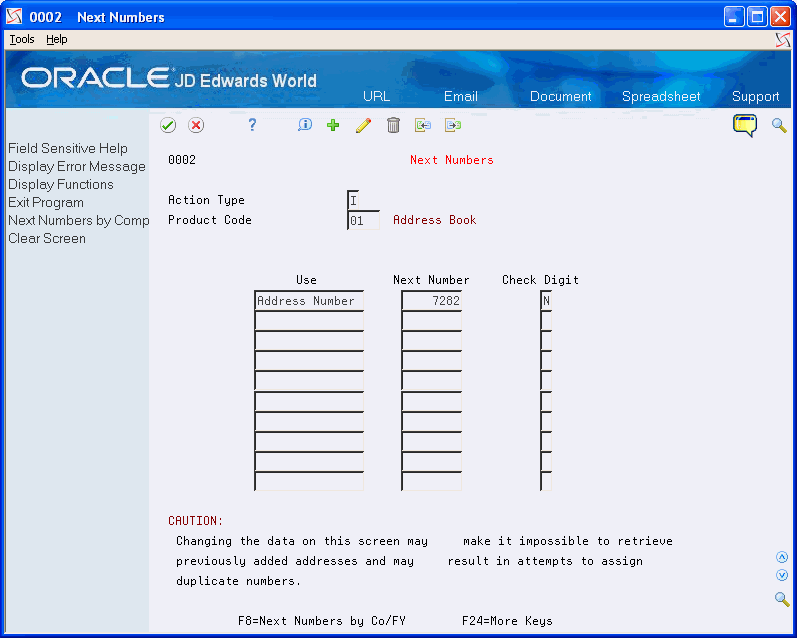
Task: Open the Tools menu
Action: (22, 39)
